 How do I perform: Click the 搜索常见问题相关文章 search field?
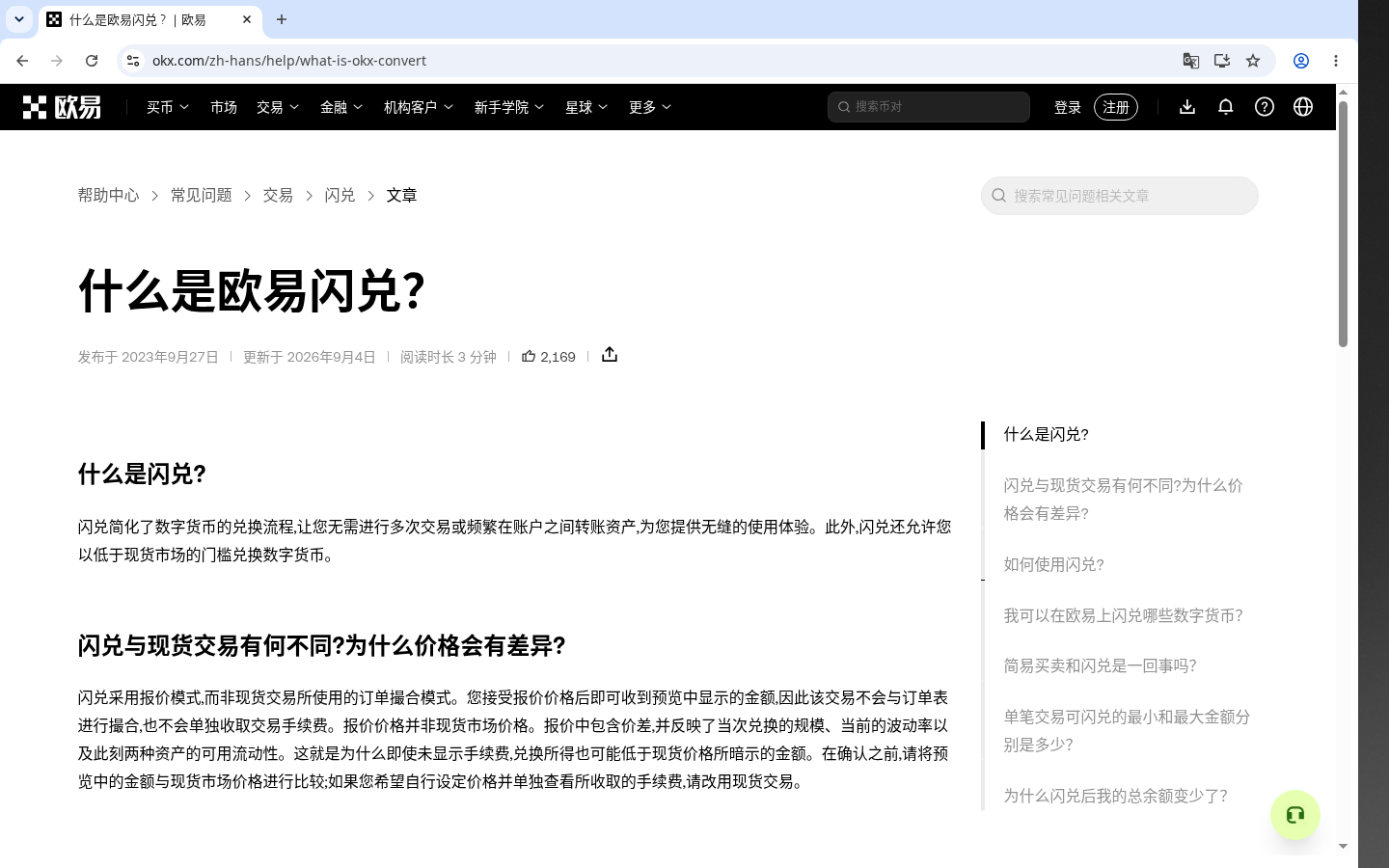pyautogui.click(x=1120, y=196)
